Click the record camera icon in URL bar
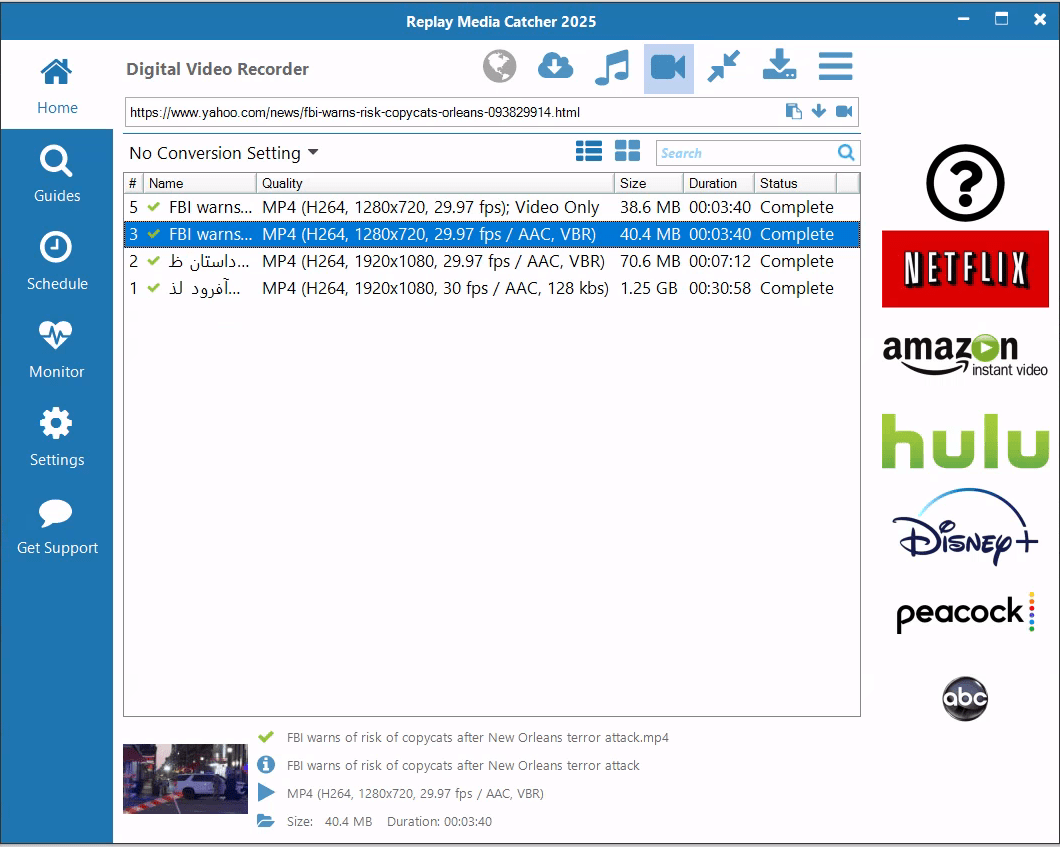 click(844, 111)
